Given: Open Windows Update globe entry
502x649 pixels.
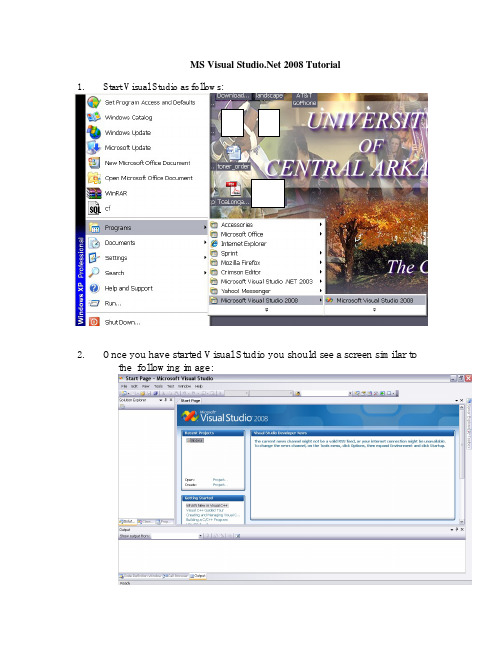Looking at the screenshot, I should (147, 132).
